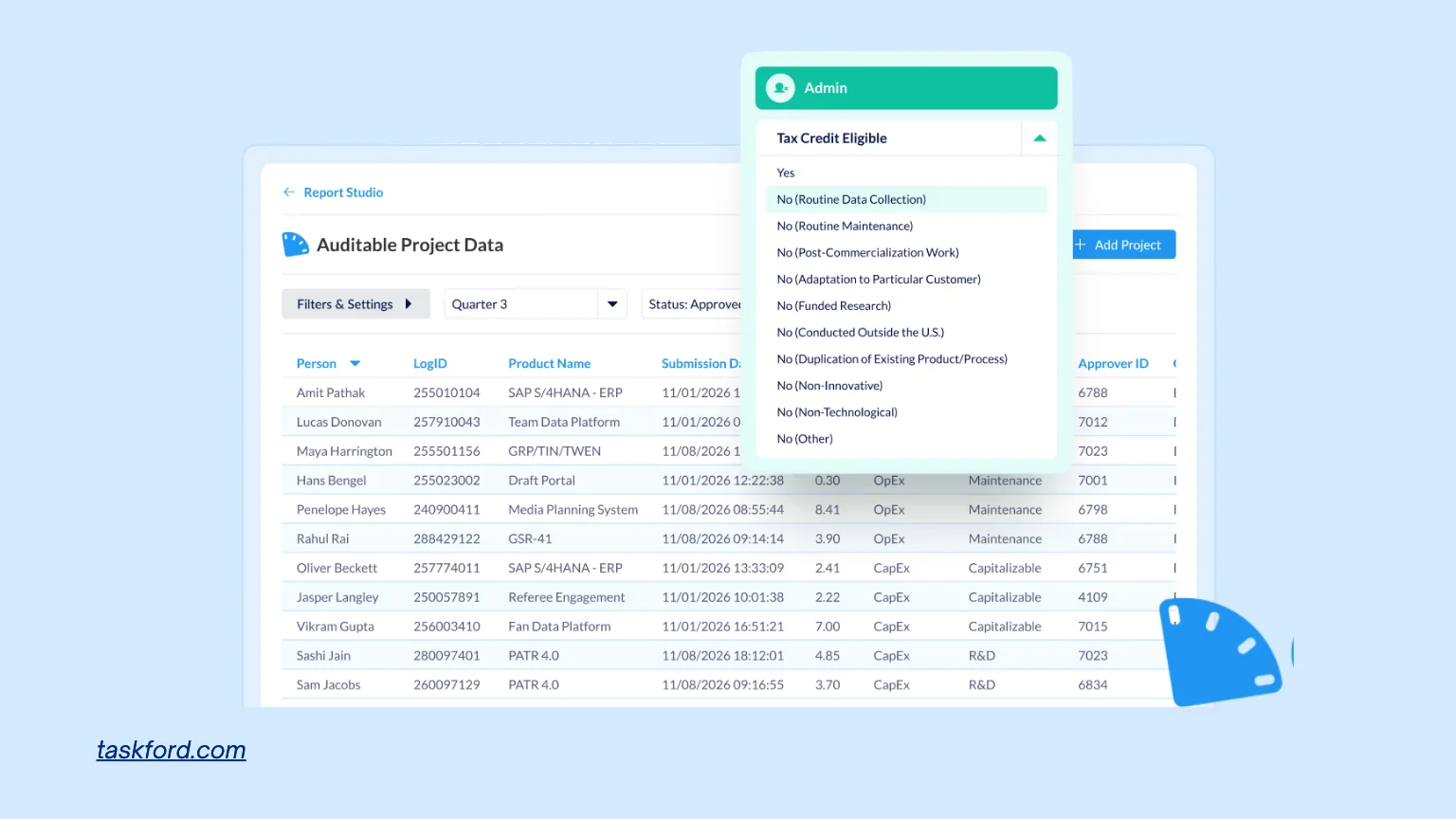Select No (Funded Research) option

pyautogui.click(x=834, y=306)
